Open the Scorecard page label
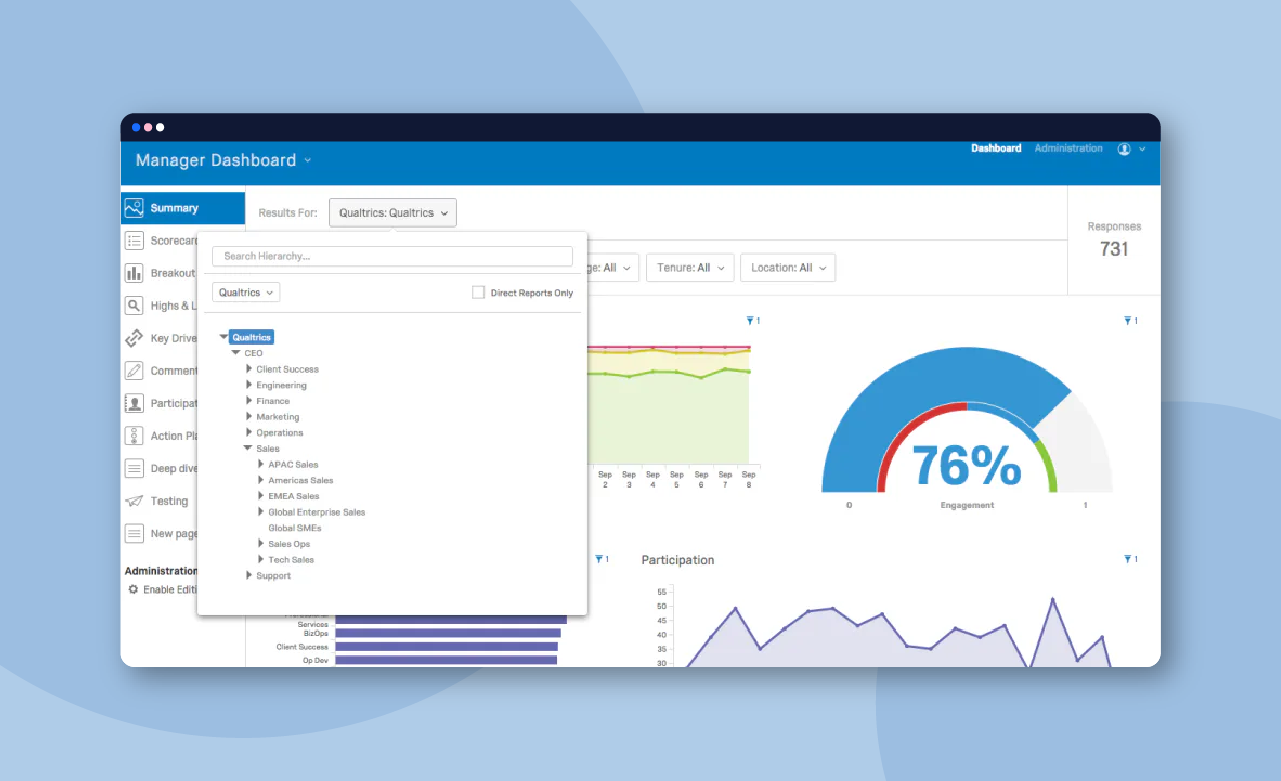The image size is (1281, 781). pos(174,241)
